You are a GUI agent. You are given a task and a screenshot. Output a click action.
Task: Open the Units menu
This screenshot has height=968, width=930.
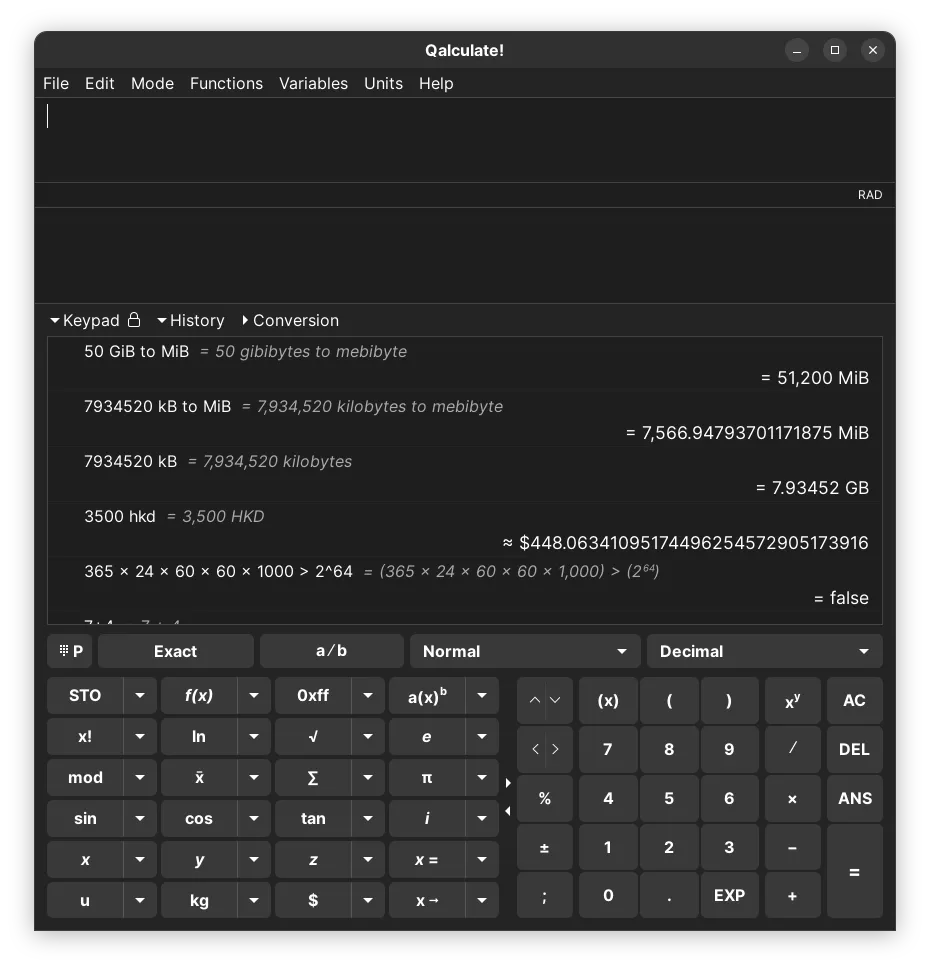[x=383, y=83]
